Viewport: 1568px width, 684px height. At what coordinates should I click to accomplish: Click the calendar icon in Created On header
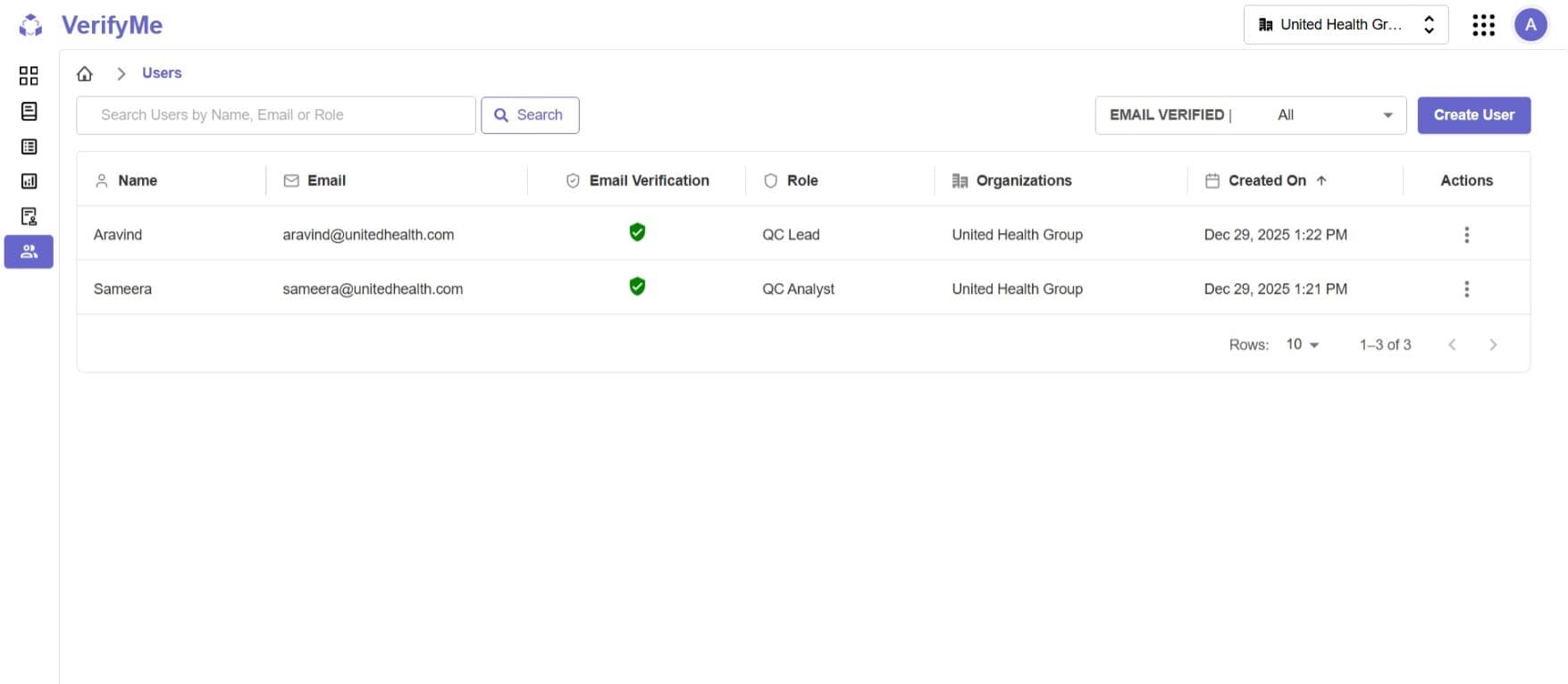pos(1212,180)
